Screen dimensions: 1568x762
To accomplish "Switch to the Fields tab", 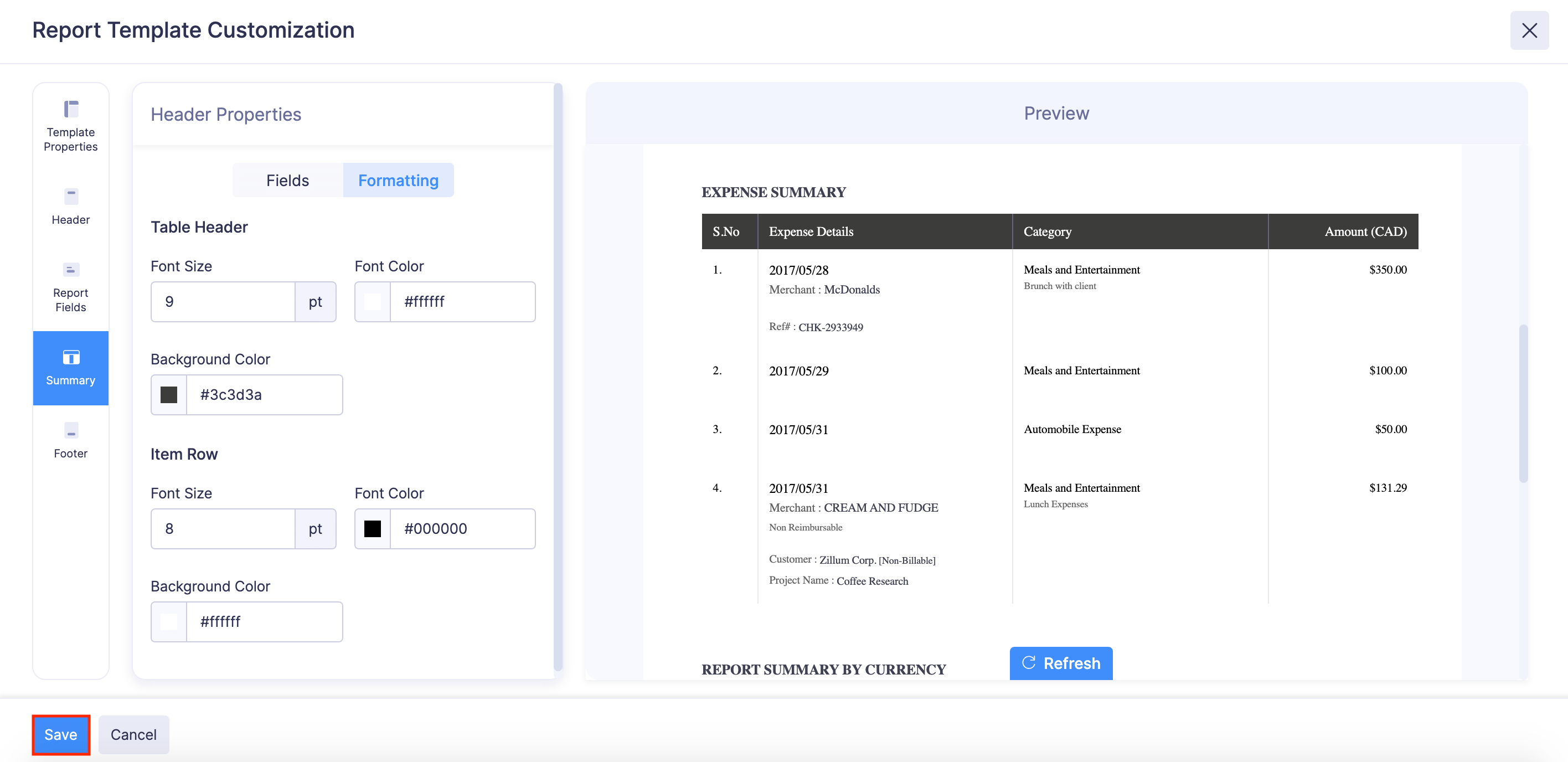I will [x=287, y=180].
